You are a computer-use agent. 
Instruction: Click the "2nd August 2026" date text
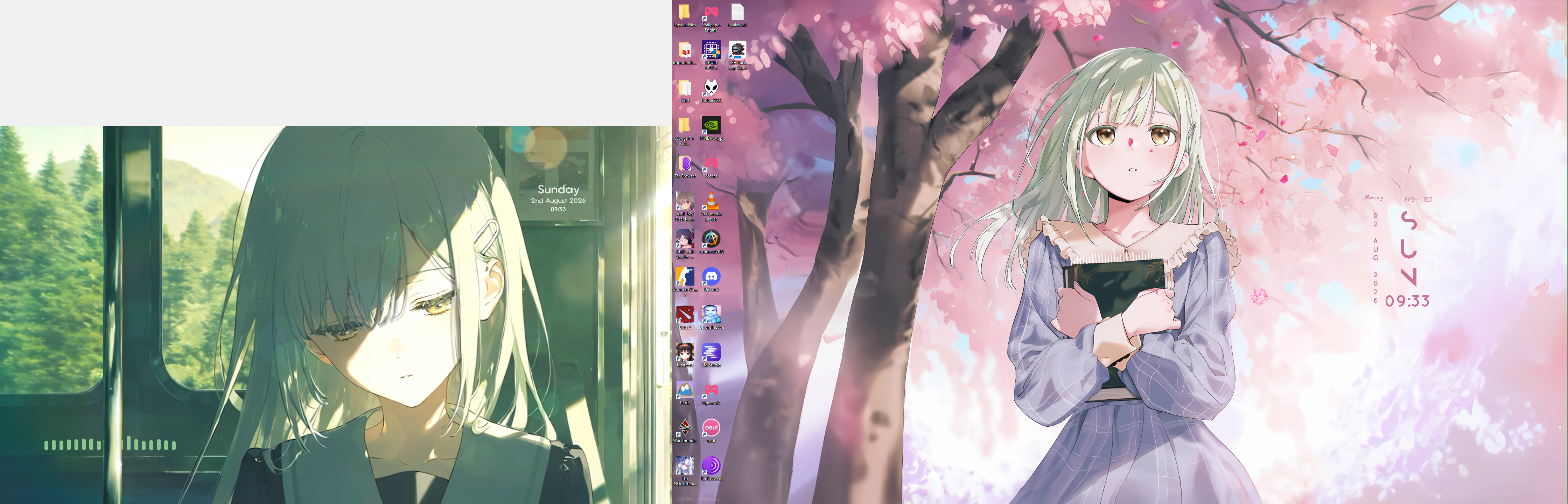point(558,200)
